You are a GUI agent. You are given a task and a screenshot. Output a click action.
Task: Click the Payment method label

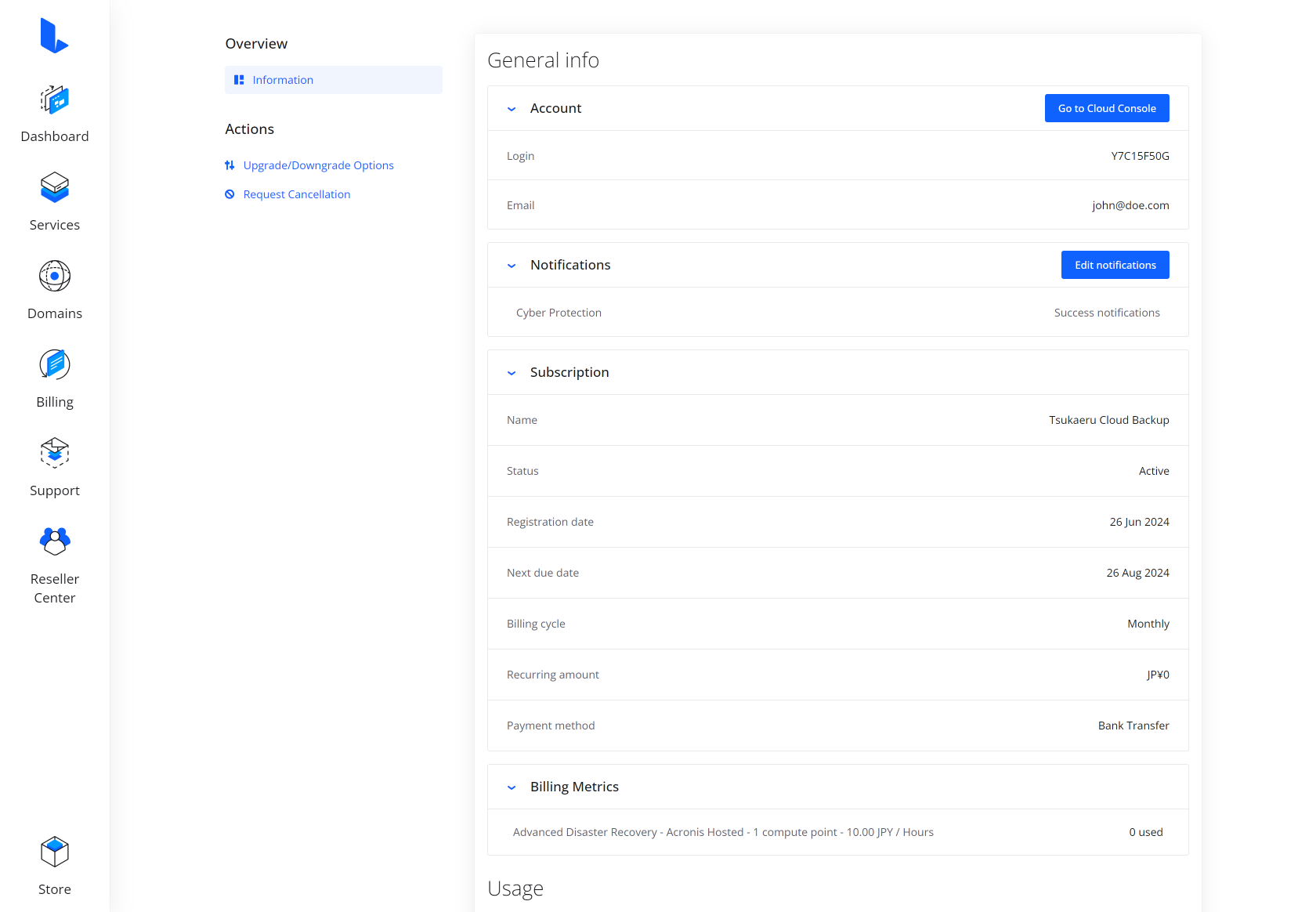tap(551, 726)
